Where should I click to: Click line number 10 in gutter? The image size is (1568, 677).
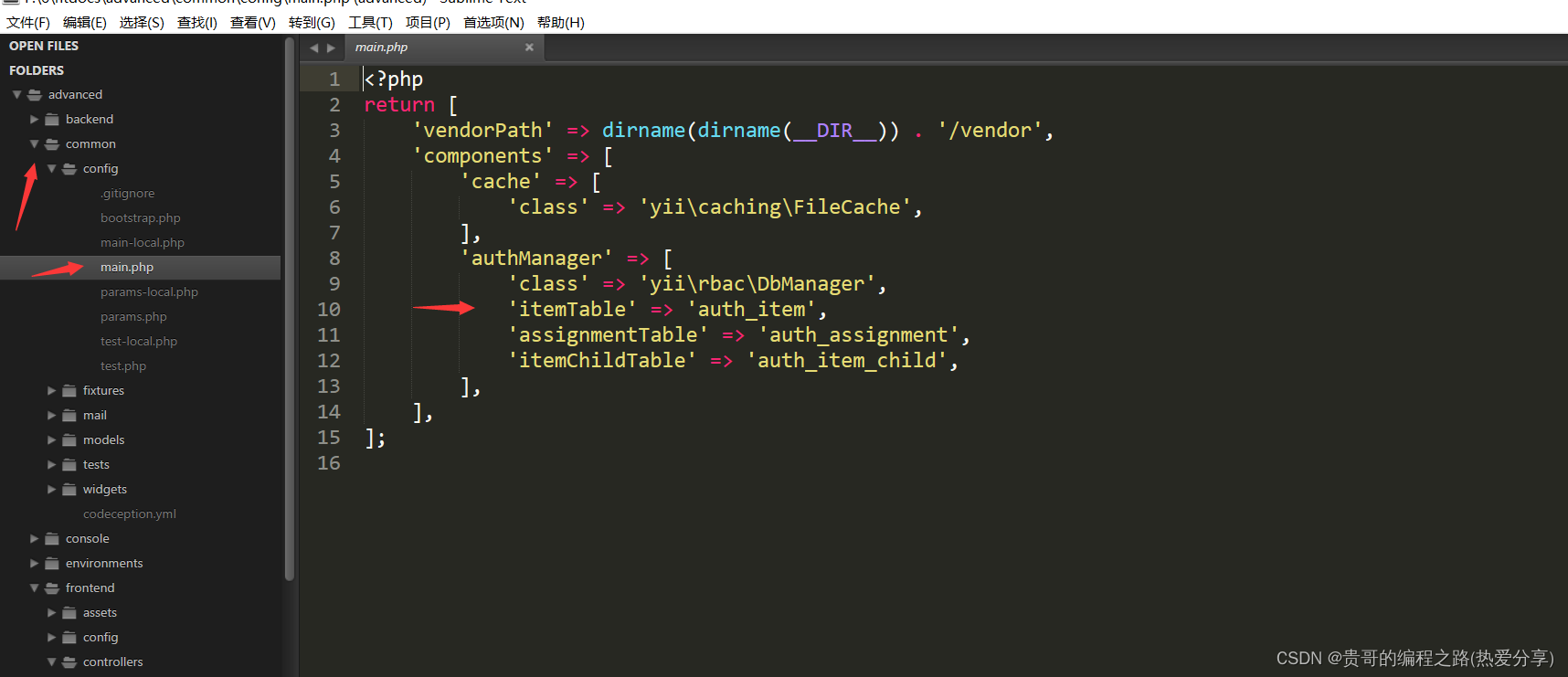pos(329,310)
